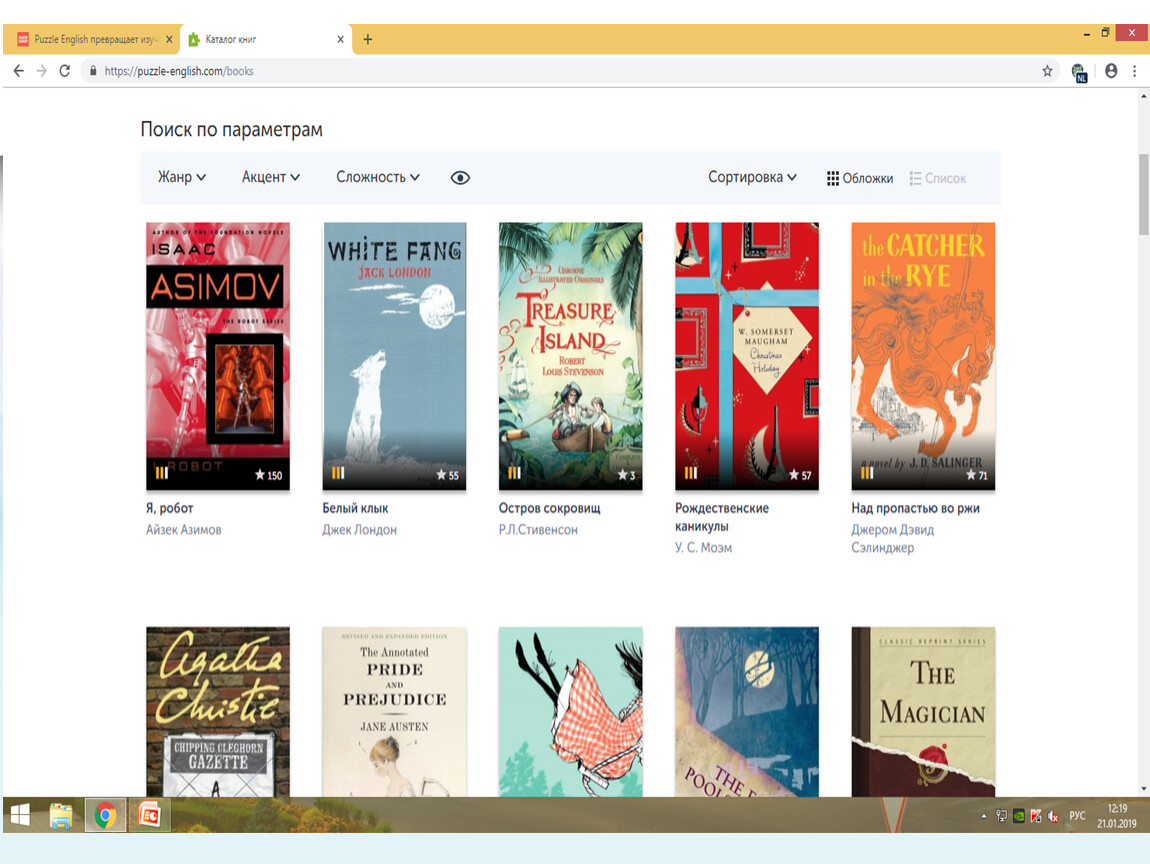Toggle the eye visibility filter

click(x=460, y=178)
